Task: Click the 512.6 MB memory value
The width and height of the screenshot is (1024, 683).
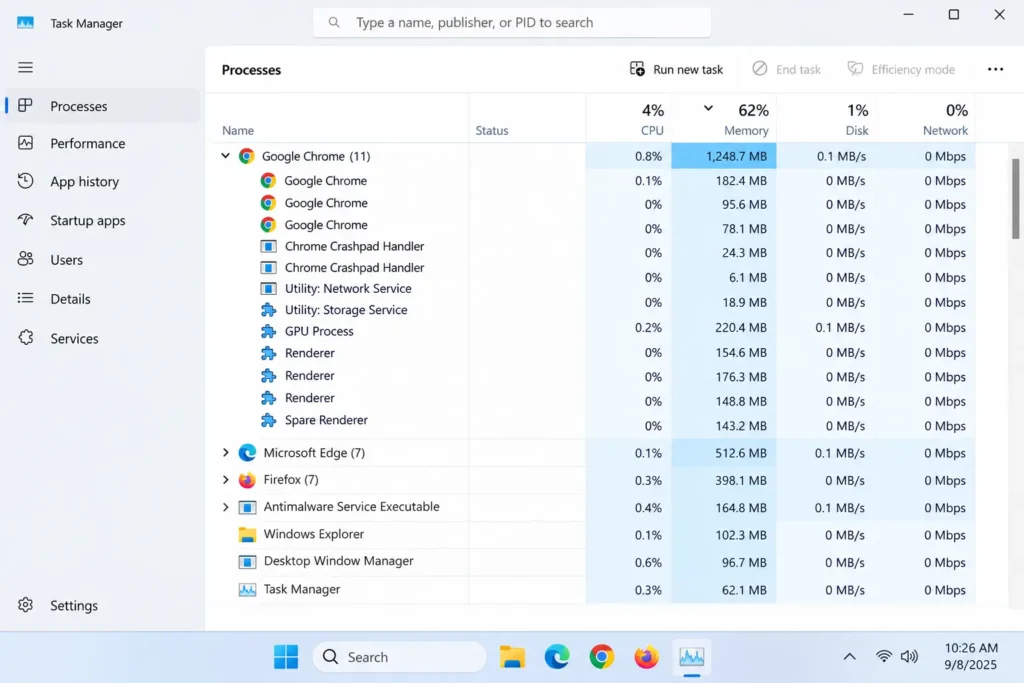Action: click(741, 453)
